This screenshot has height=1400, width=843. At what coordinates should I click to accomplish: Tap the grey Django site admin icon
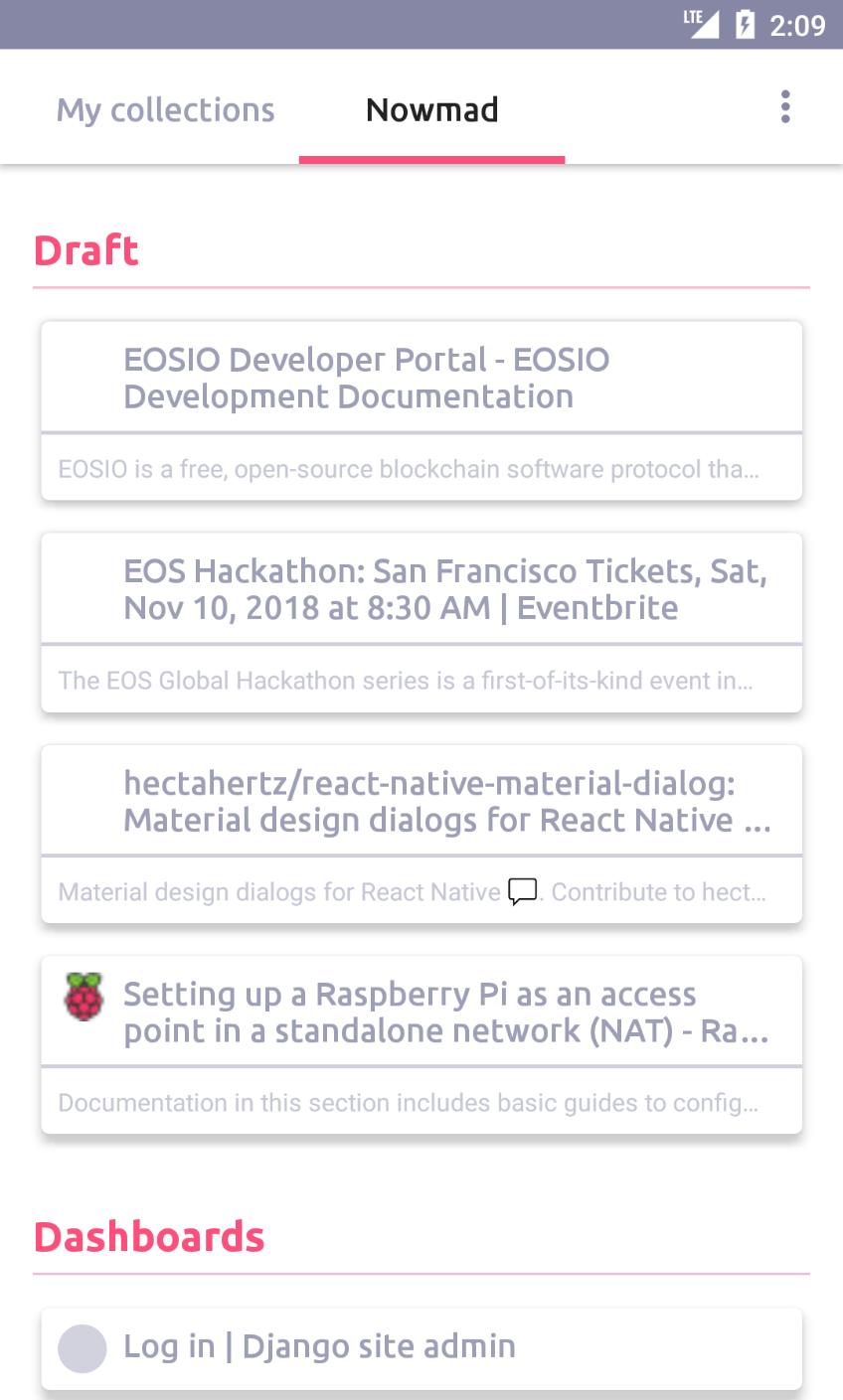click(83, 1348)
